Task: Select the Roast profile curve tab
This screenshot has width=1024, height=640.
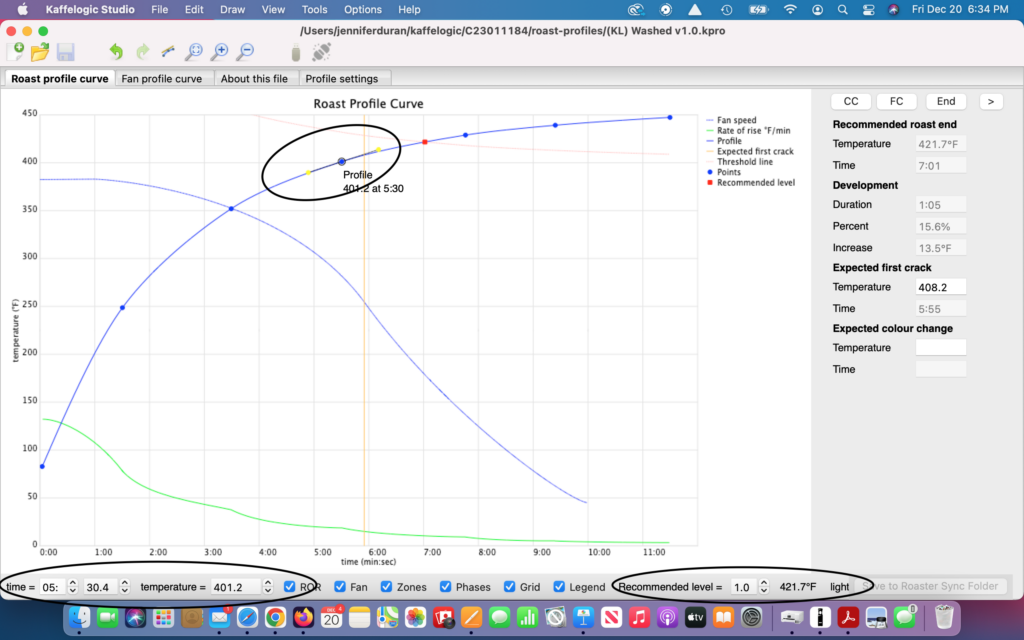Action: coord(59,78)
